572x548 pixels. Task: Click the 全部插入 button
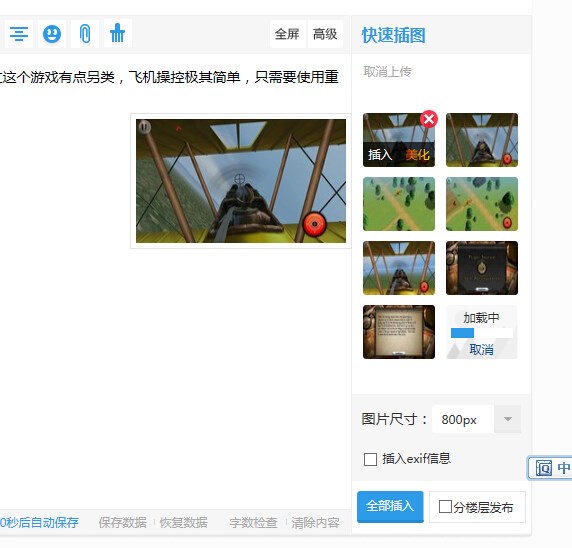point(390,506)
